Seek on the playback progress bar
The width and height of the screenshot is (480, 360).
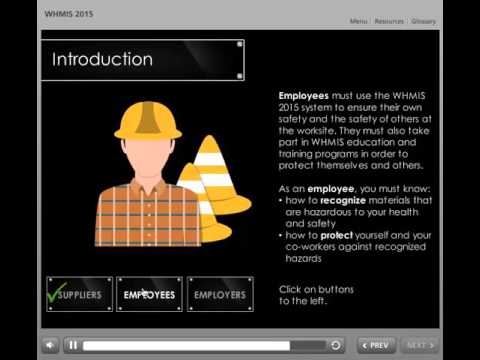tap(204, 346)
